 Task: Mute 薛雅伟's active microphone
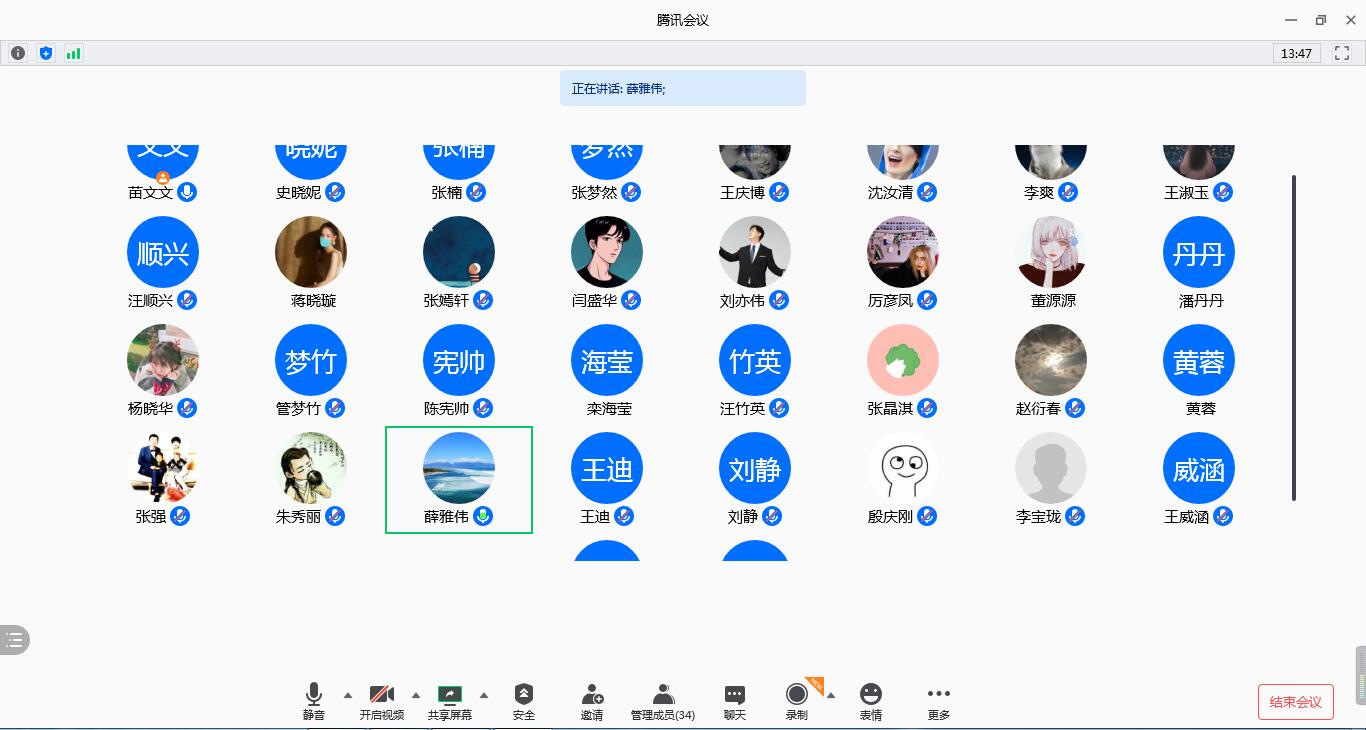point(484,518)
